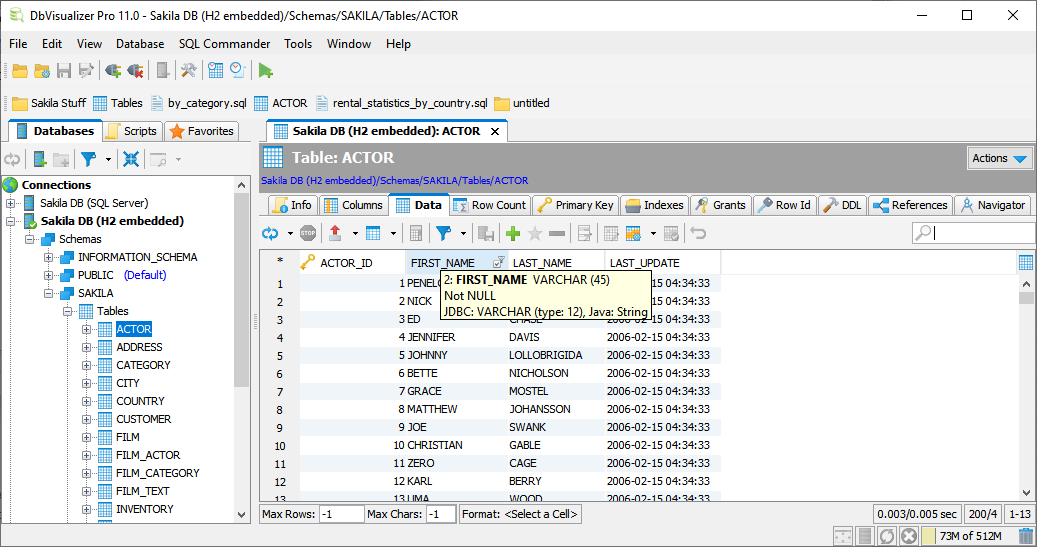Collapse the Schemas tree node
Screen dimensions: 1037x547
click(30, 239)
